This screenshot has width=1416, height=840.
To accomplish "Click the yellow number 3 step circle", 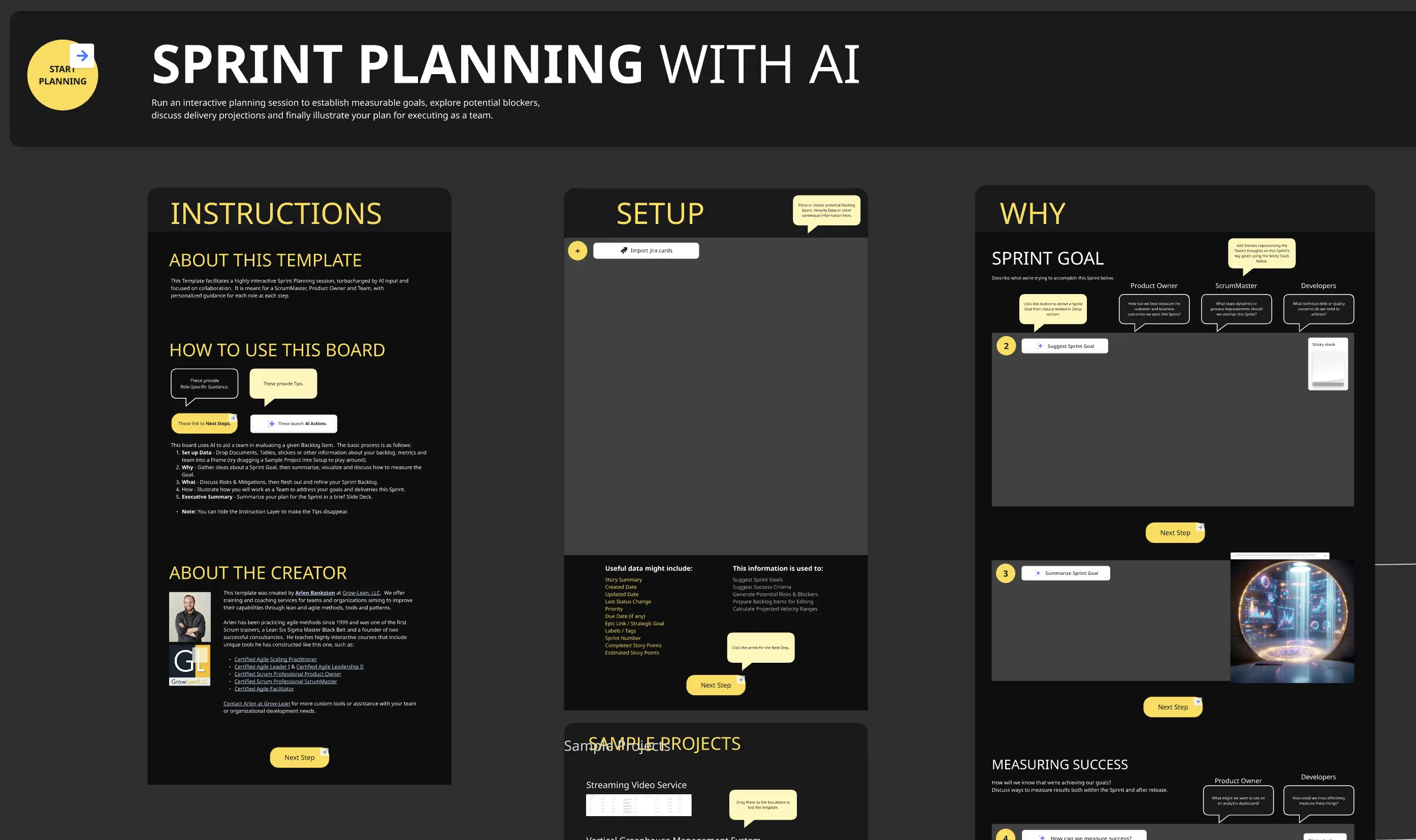I will coord(1005,573).
